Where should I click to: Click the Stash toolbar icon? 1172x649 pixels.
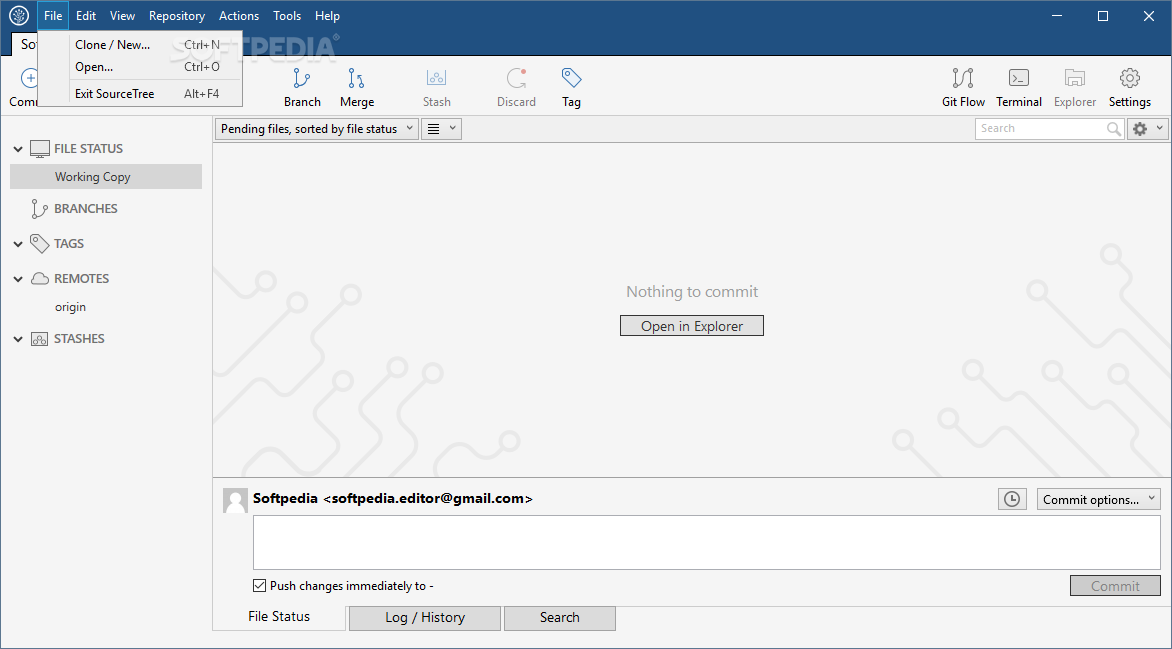coord(437,78)
